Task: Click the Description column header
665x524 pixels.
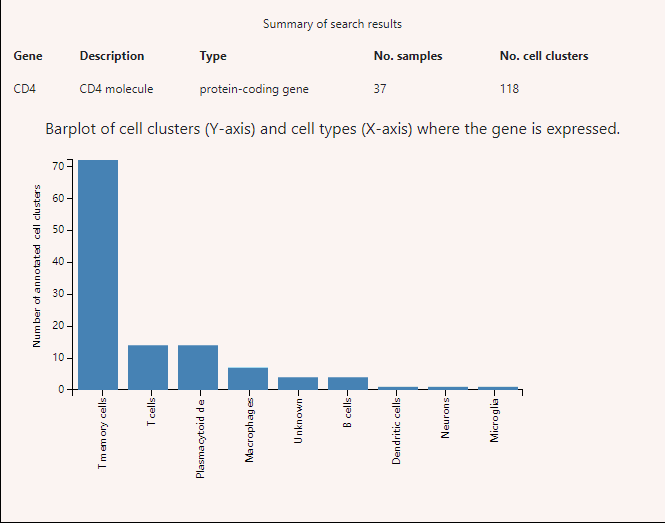Action: pos(112,56)
